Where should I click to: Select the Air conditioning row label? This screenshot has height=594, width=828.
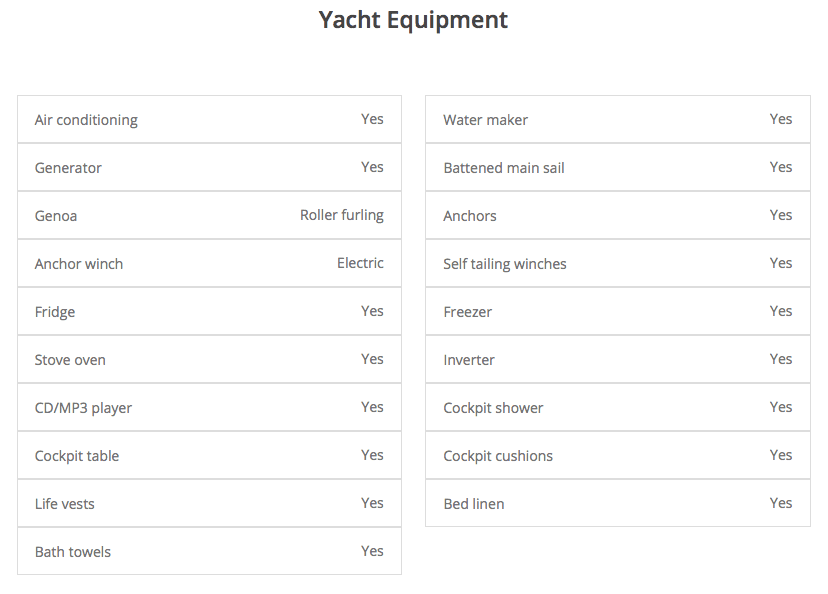86,120
